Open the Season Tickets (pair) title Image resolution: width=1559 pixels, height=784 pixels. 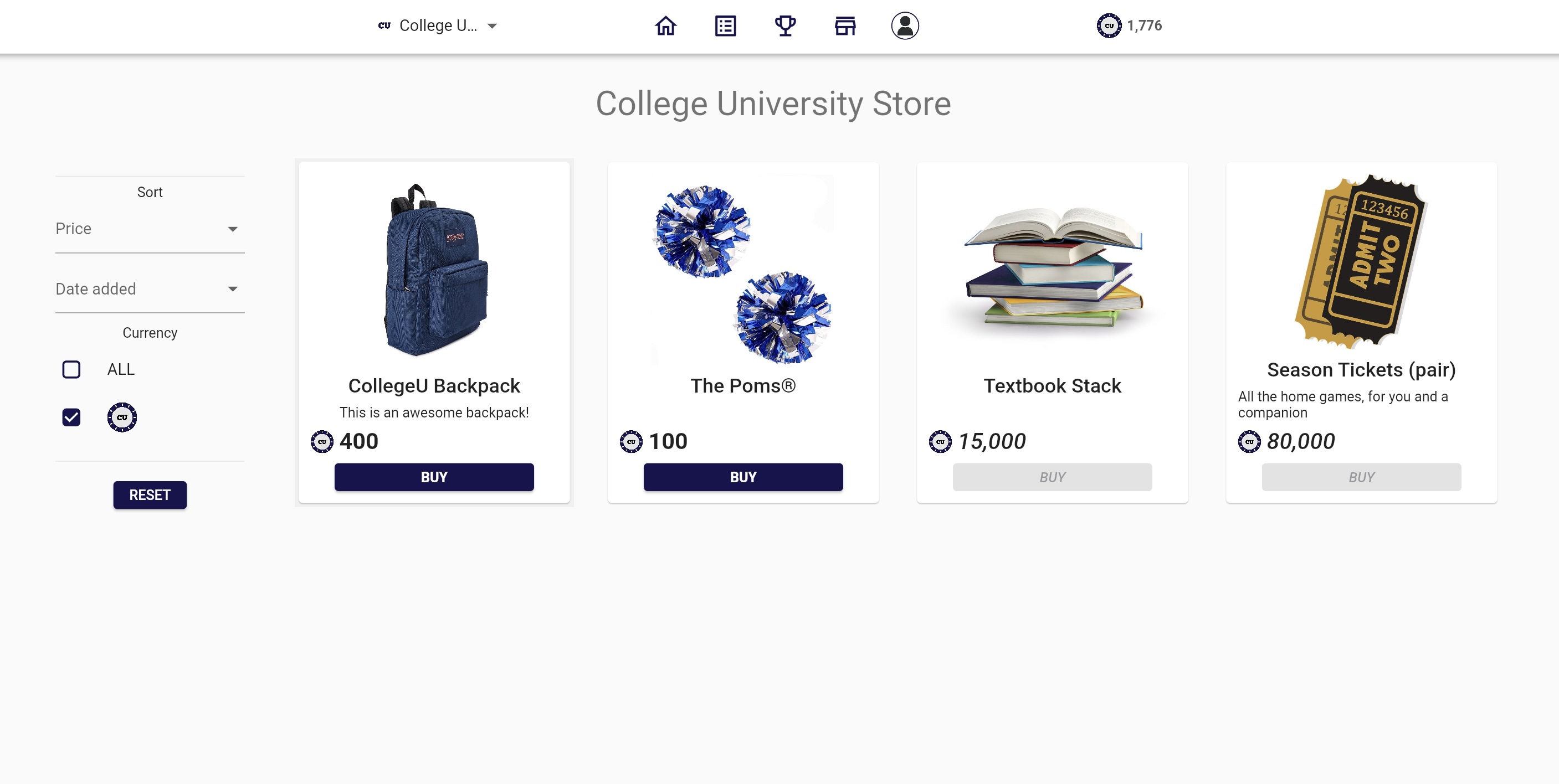1361,370
